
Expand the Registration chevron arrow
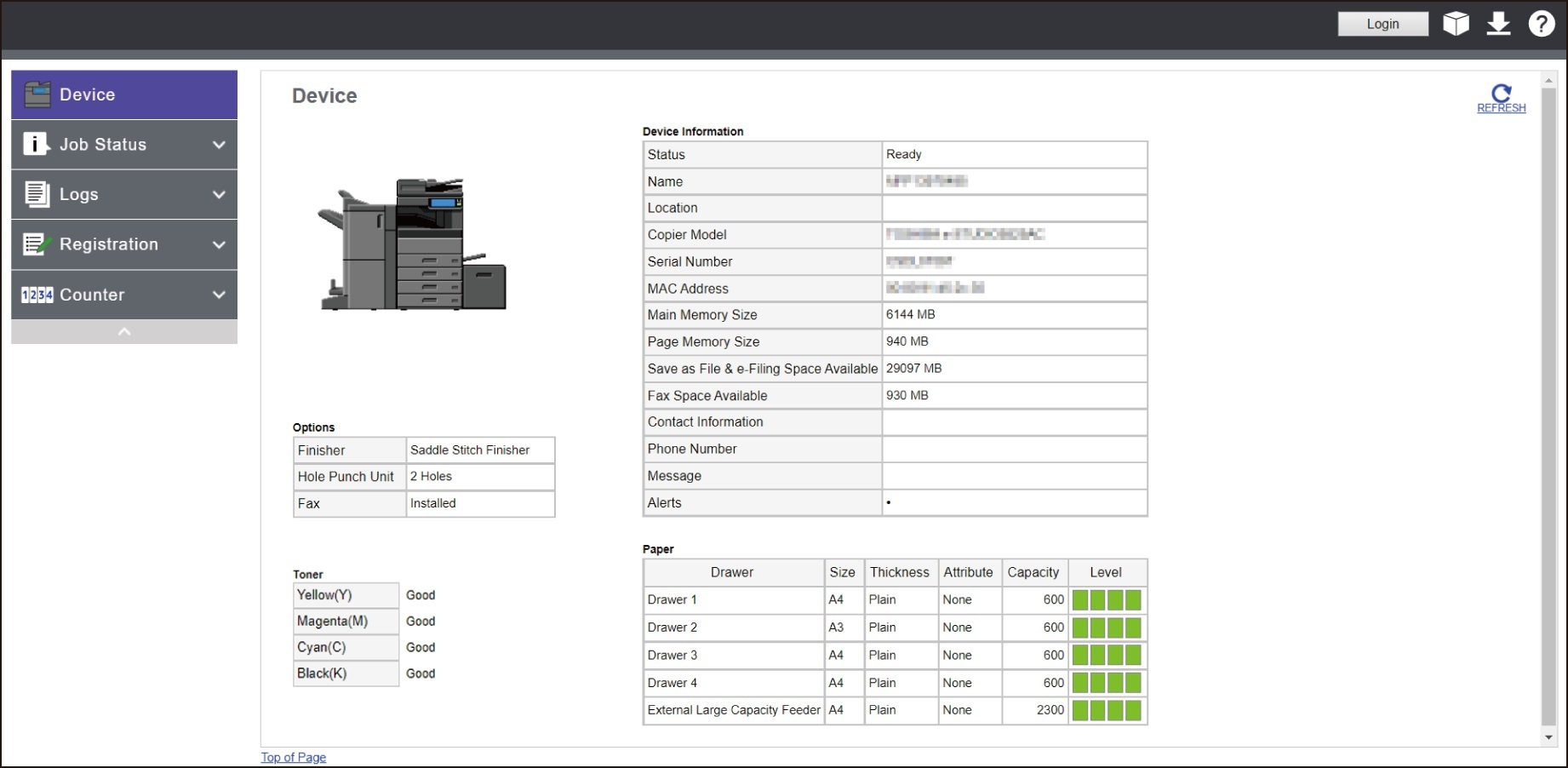[219, 244]
